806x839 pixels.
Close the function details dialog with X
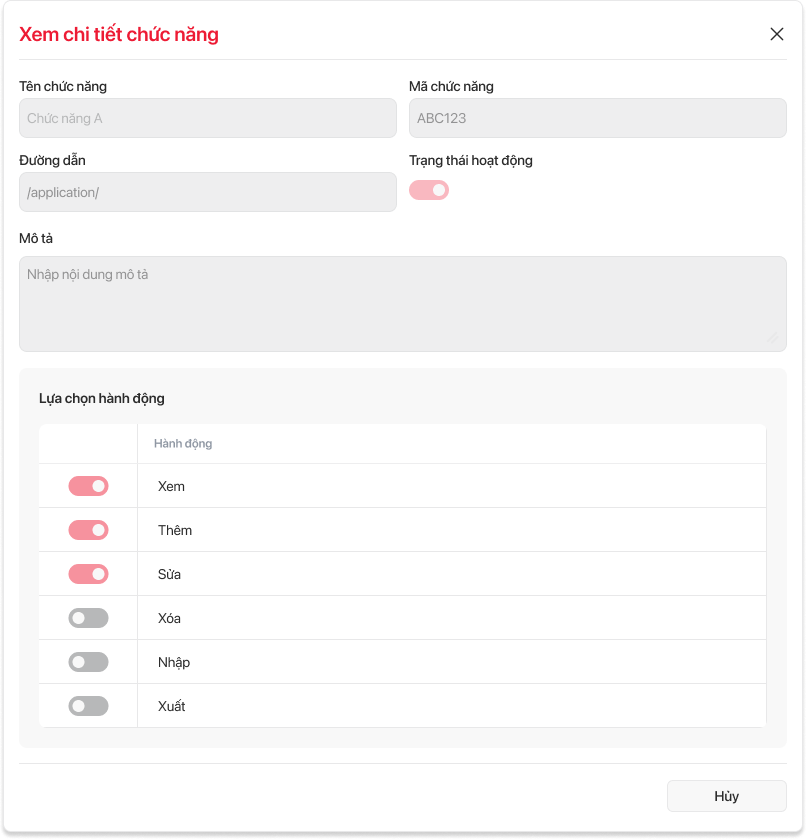(777, 34)
